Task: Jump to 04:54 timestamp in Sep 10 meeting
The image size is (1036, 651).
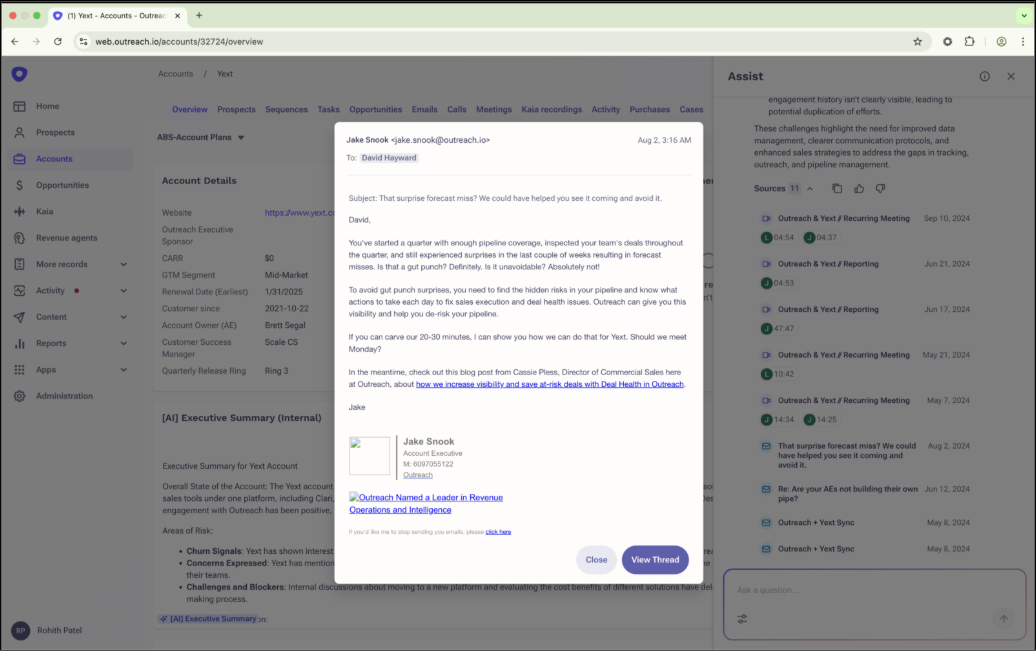Action: 778,238
